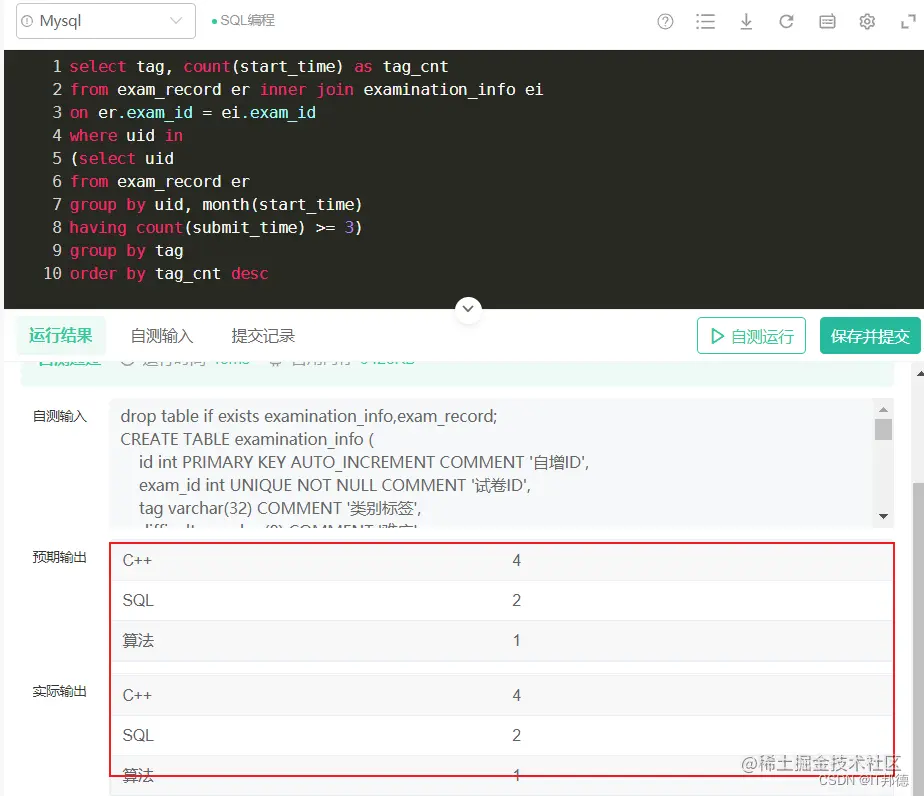Open the notes panel icon

[827, 22]
